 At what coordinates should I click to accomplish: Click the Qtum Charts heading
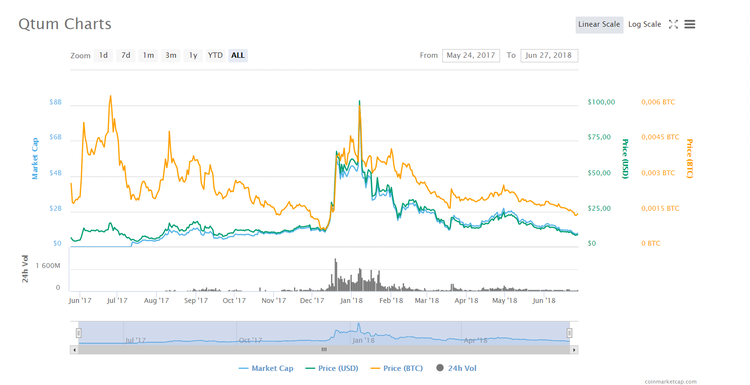(65, 24)
